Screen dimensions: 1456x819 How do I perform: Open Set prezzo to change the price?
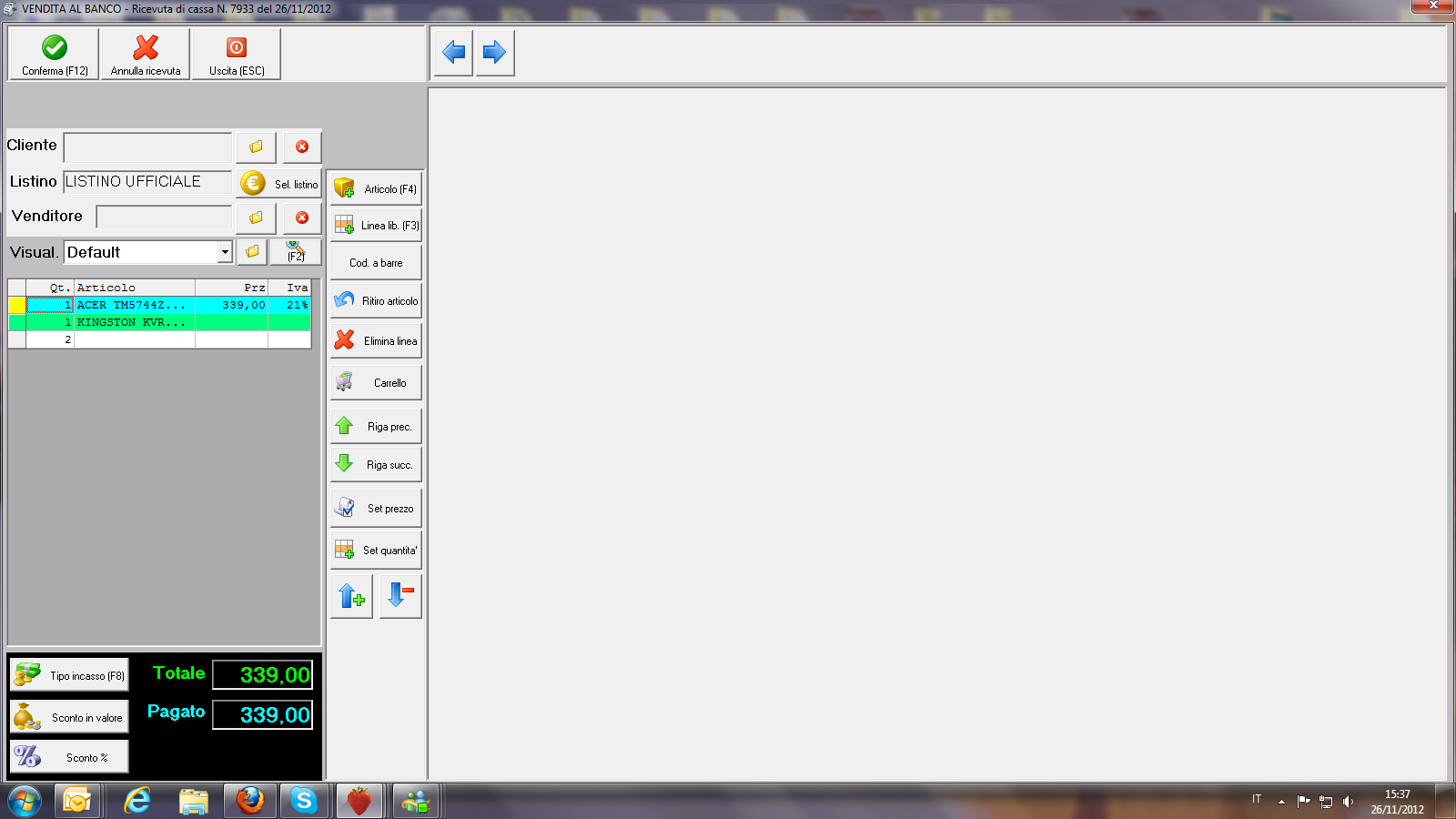[x=376, y=508]
